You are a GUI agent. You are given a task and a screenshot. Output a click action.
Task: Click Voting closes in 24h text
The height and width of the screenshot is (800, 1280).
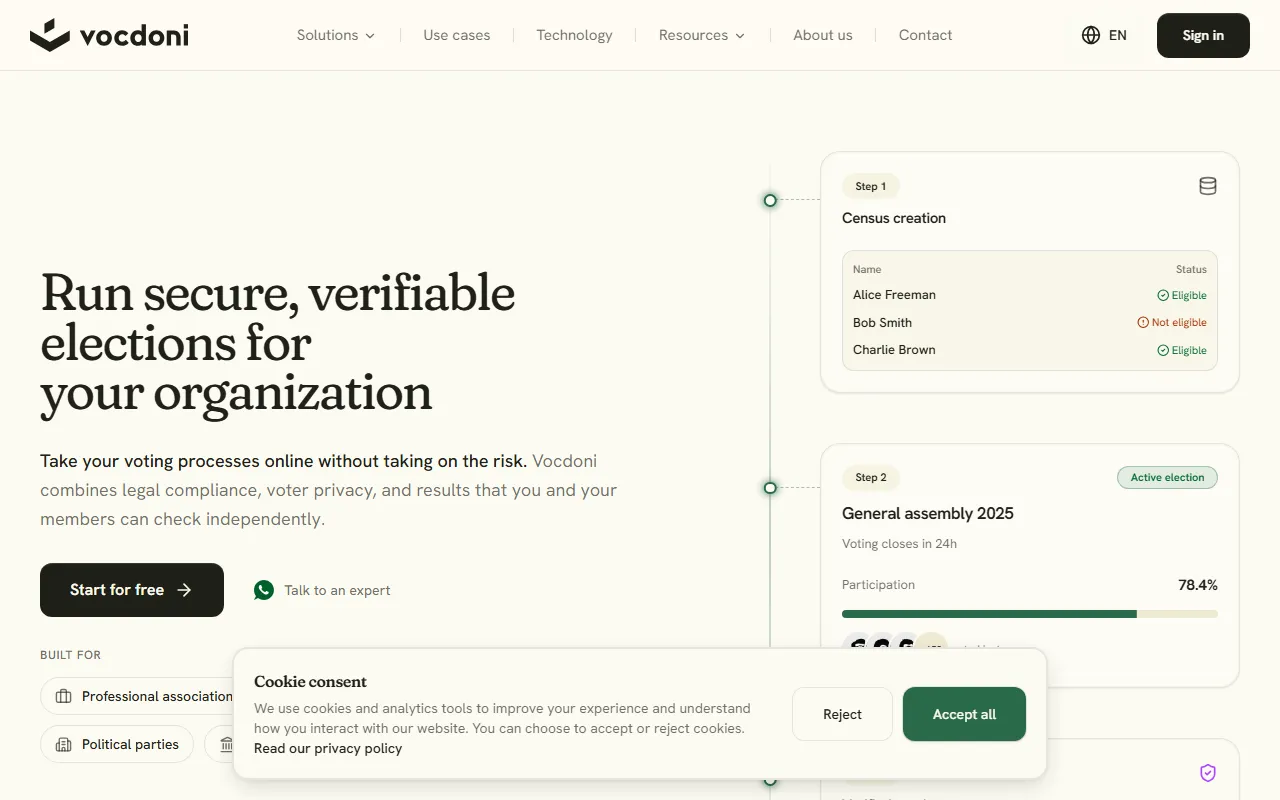coord(899,544)
